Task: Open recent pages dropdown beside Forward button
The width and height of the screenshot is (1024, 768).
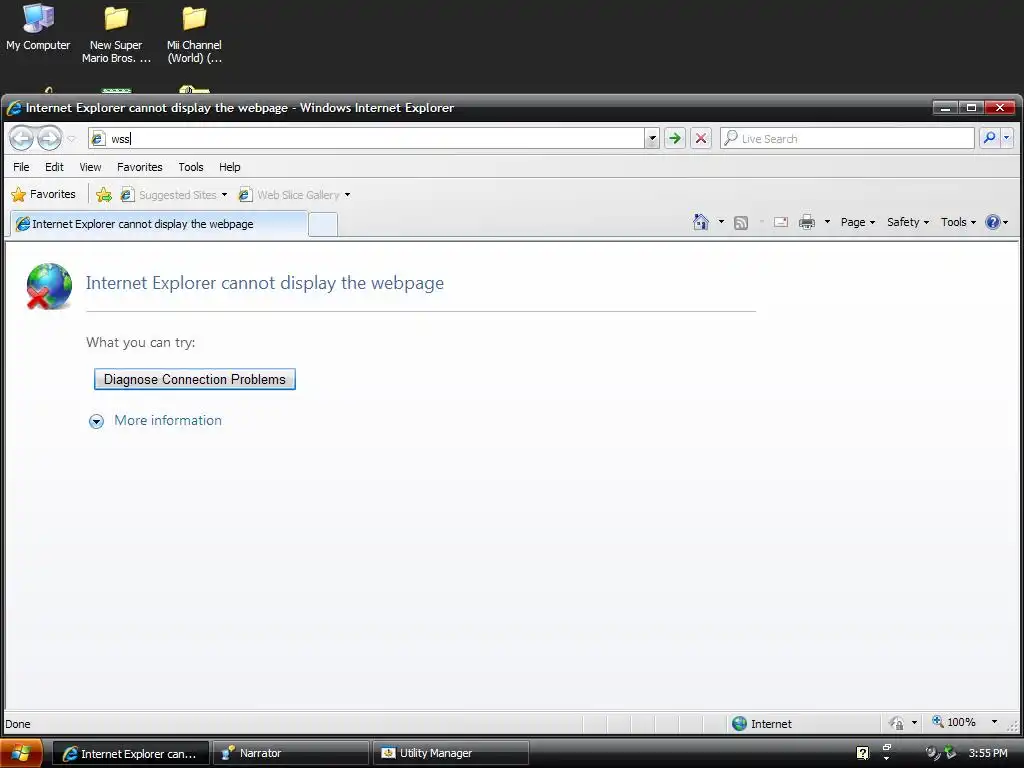Action: (72, 138)
